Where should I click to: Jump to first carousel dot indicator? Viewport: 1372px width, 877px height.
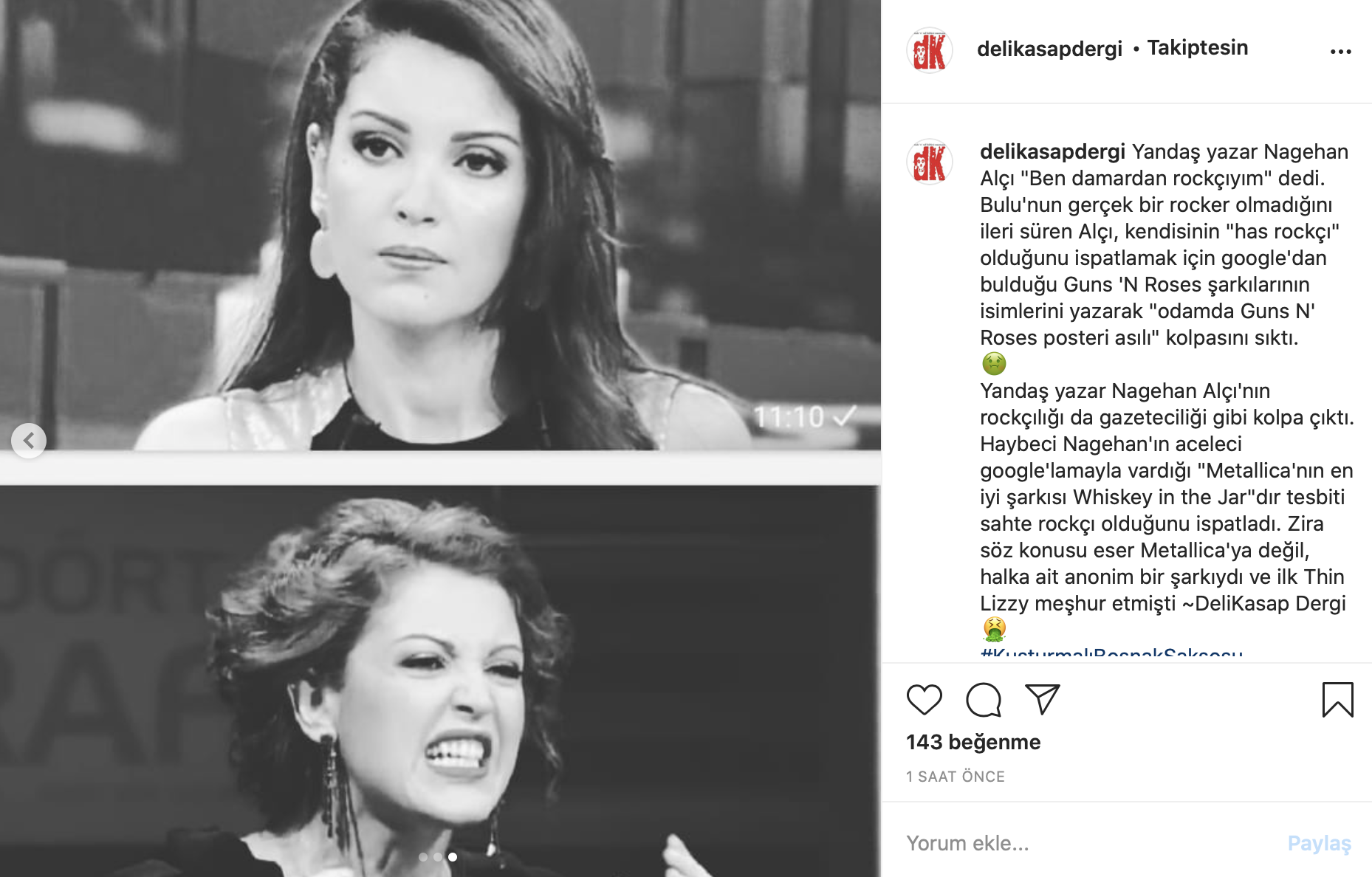click(423, 857)
